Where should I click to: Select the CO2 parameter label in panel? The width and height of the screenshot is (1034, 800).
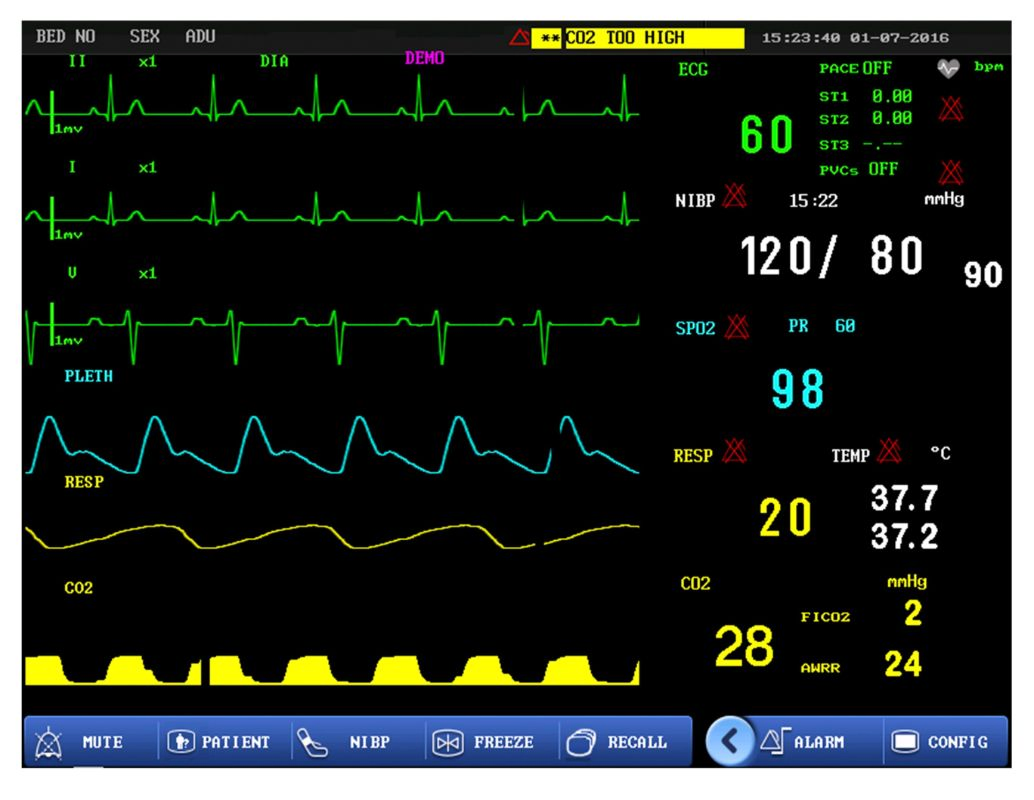pos(695,584)
